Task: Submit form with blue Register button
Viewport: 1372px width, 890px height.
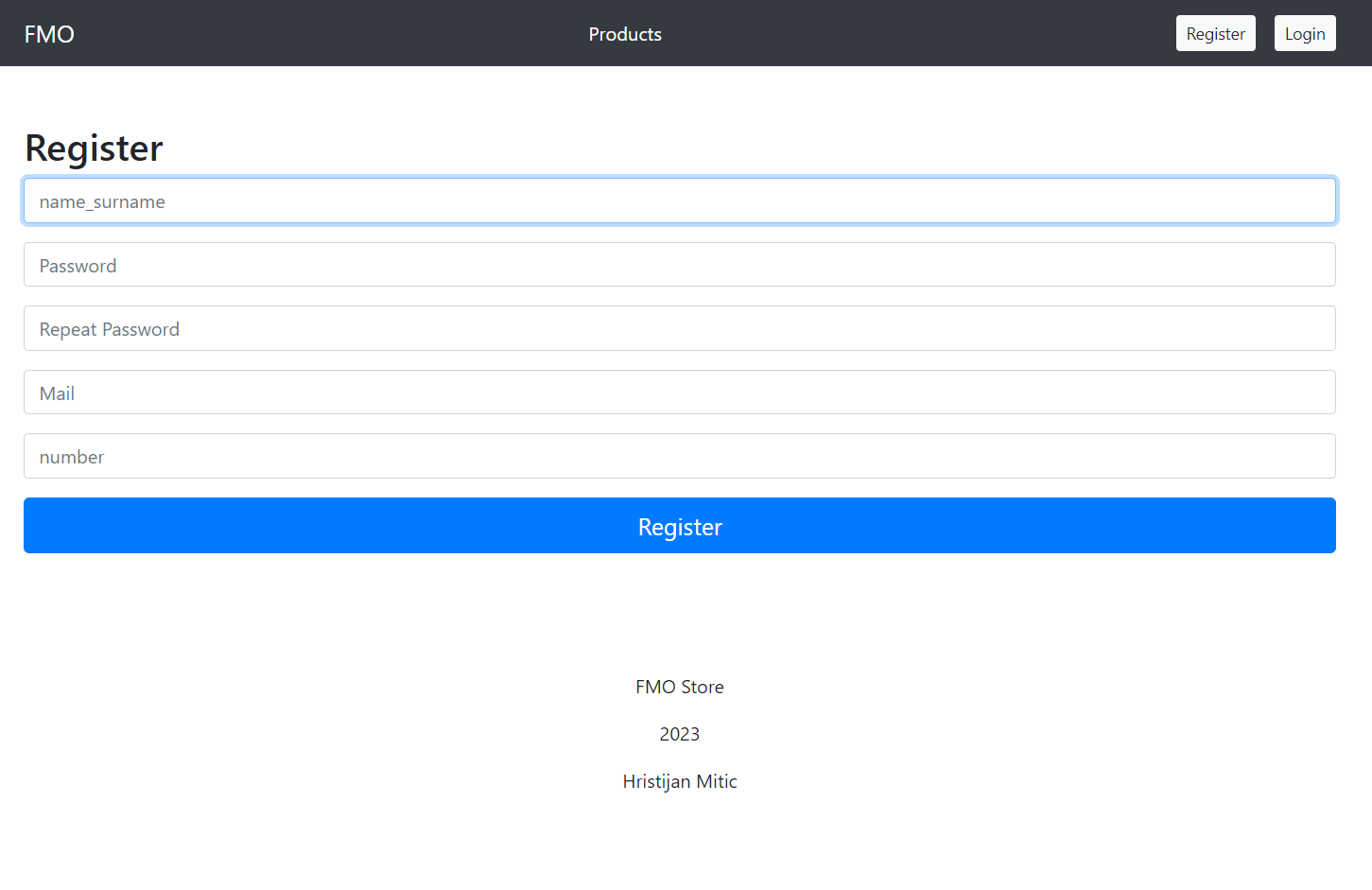Action: 679,526
